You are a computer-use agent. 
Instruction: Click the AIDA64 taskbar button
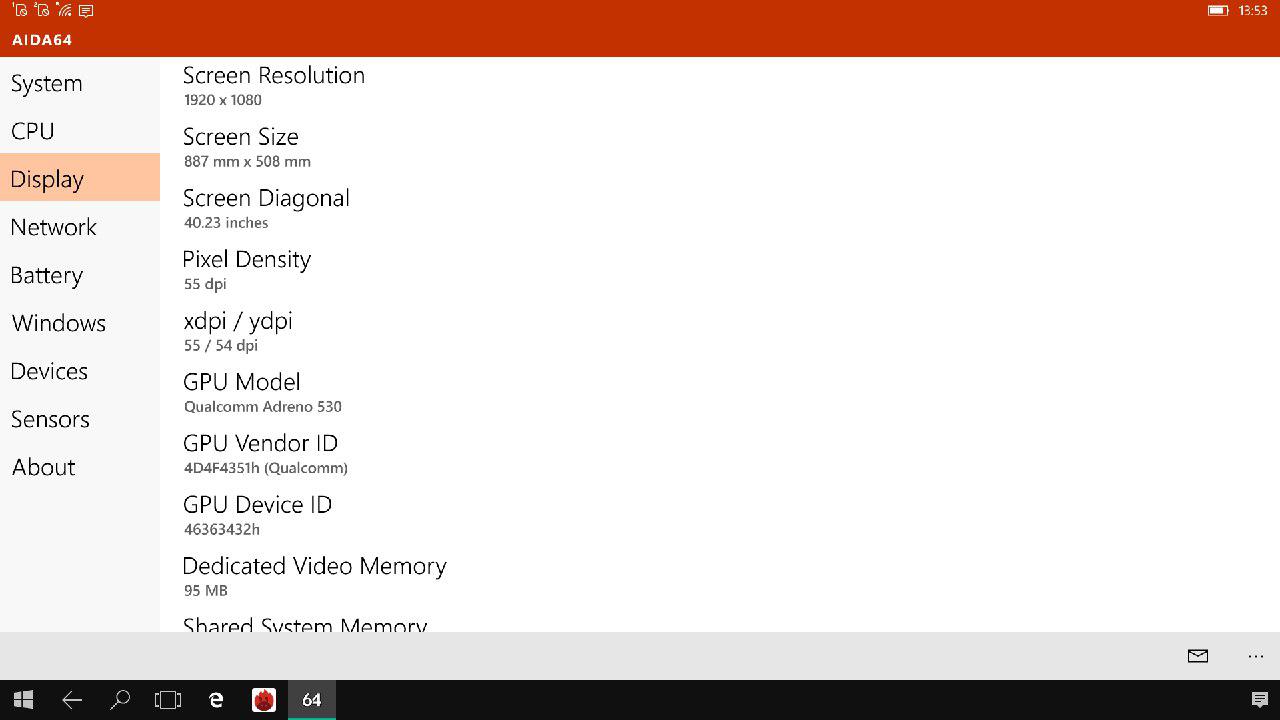pyautogui.click(x=312, y=700)
